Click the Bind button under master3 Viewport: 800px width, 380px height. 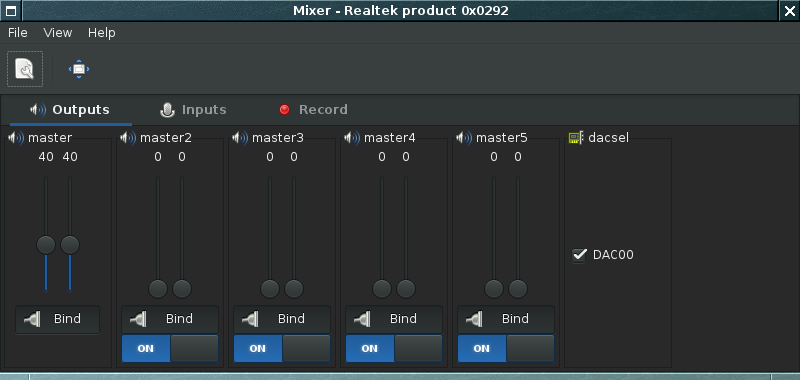click(282, 319)
